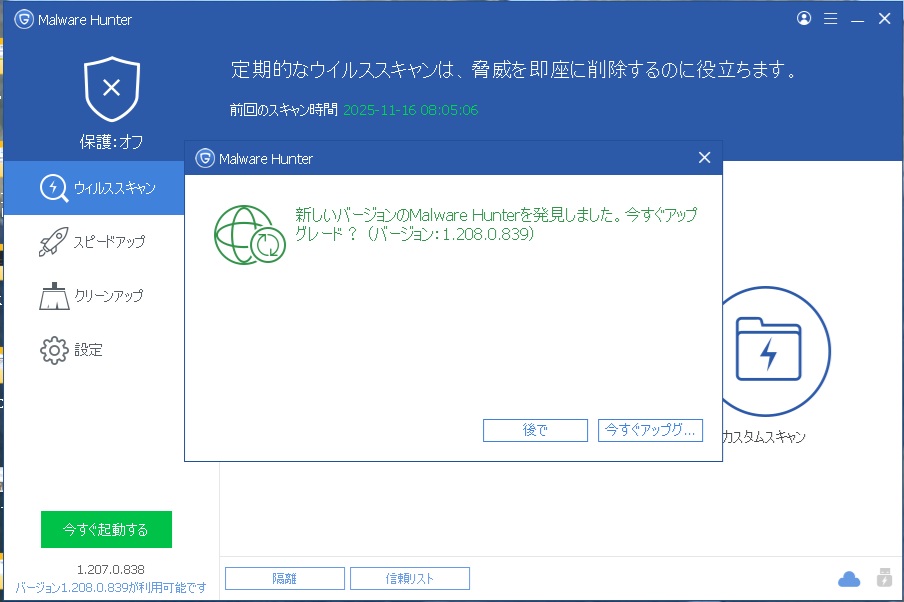Screen dimensions: 904x602
Task: Click the virus scan magnifier icon
Action: pyautogui.click(x=54, y=188)
